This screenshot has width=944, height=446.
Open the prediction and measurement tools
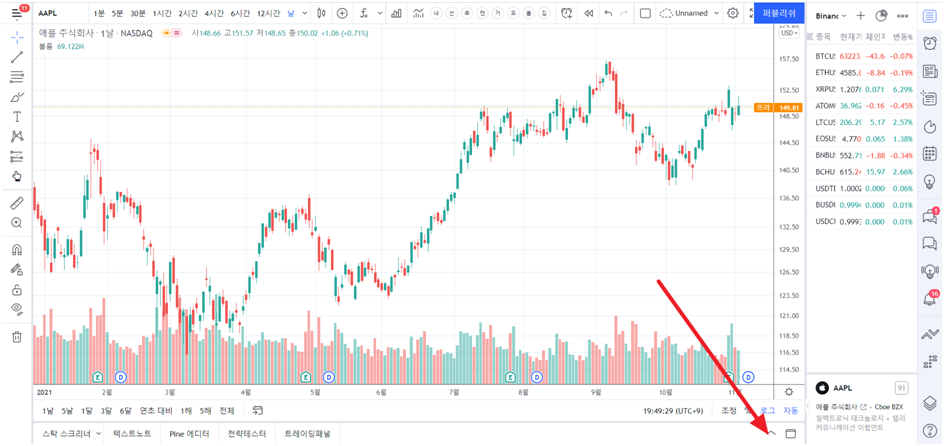[x=17, y=156]
